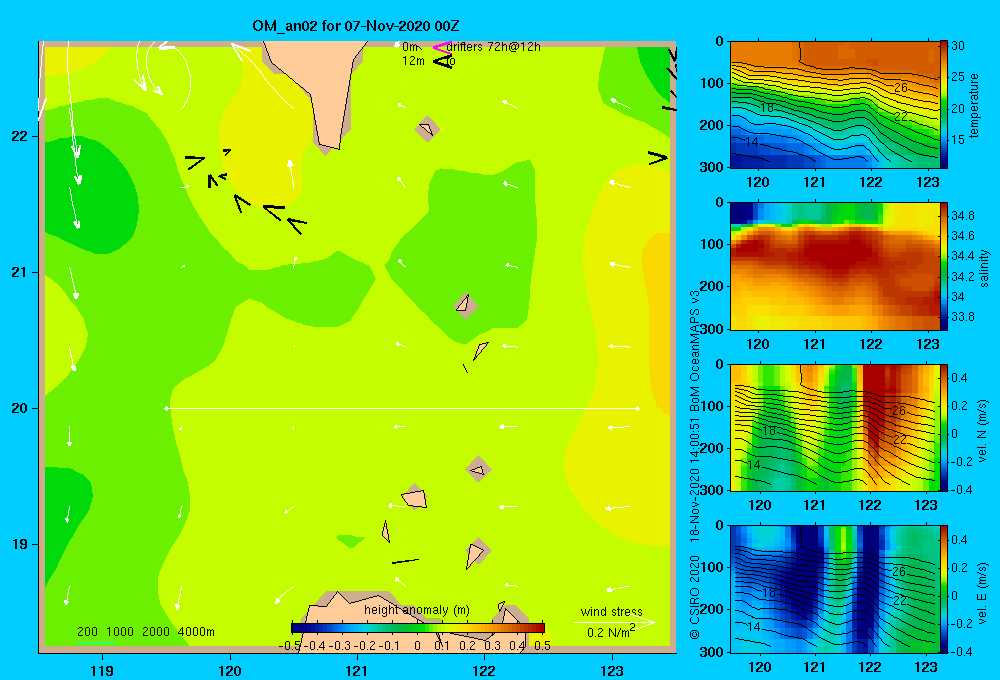Screen dimensions: 1000x680
Task: Click the 'drifters 72h@12h' legend label
Action: tap(493, 47)
